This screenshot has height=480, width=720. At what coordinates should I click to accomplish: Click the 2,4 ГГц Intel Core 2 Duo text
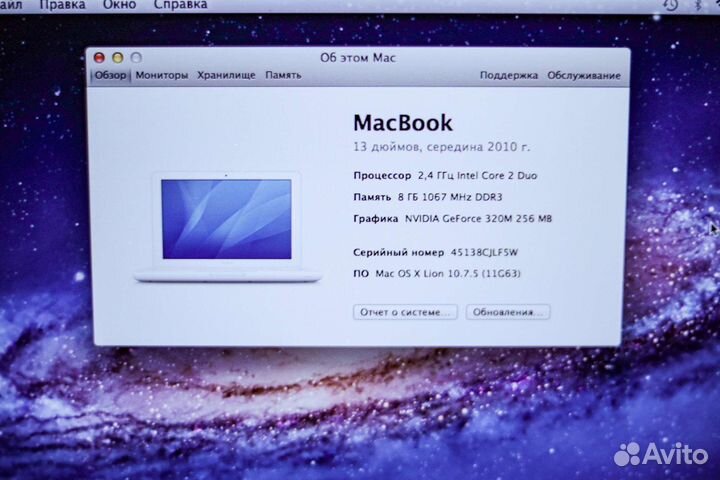[x=478, y=175]
